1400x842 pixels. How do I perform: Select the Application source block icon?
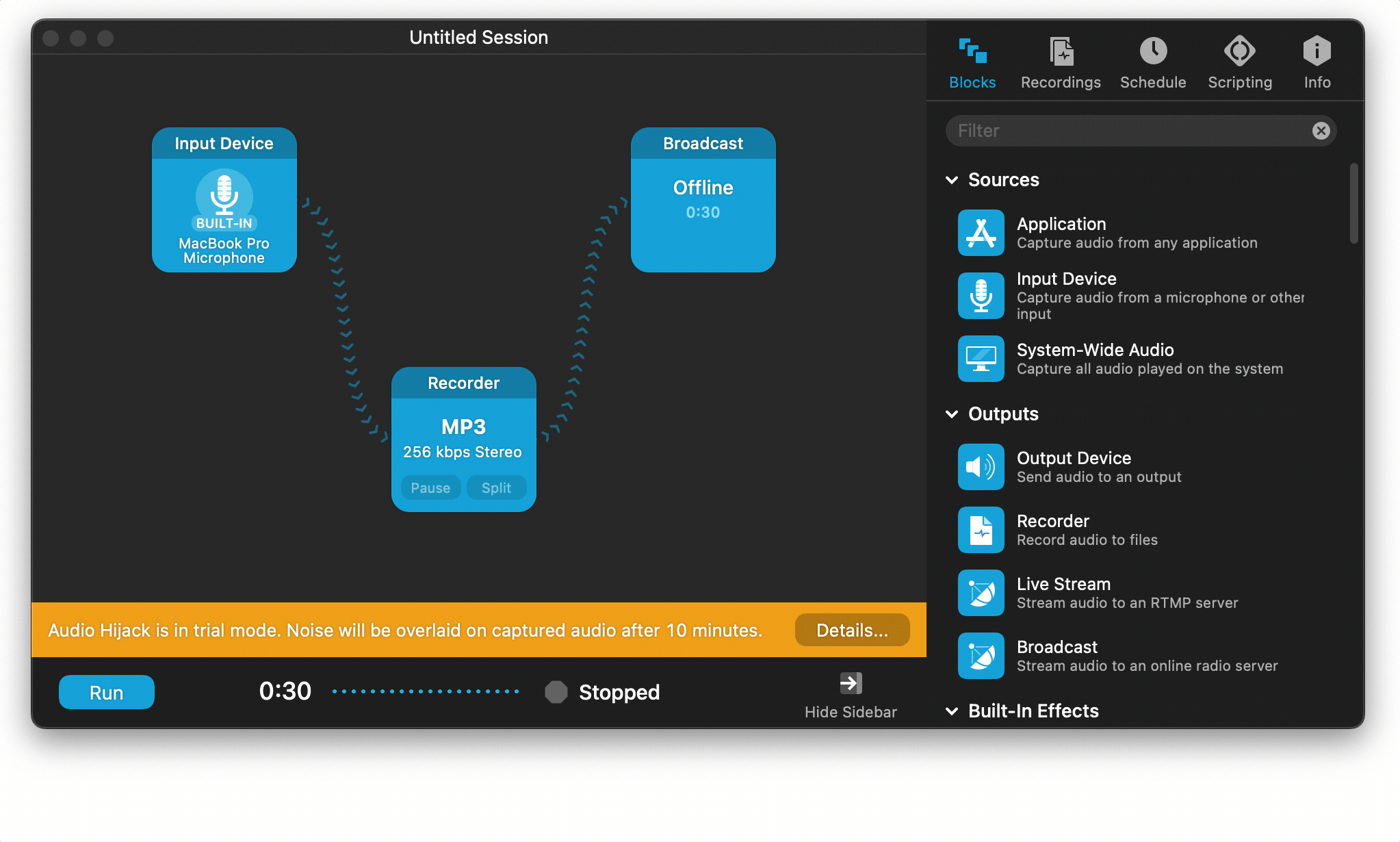981,233
